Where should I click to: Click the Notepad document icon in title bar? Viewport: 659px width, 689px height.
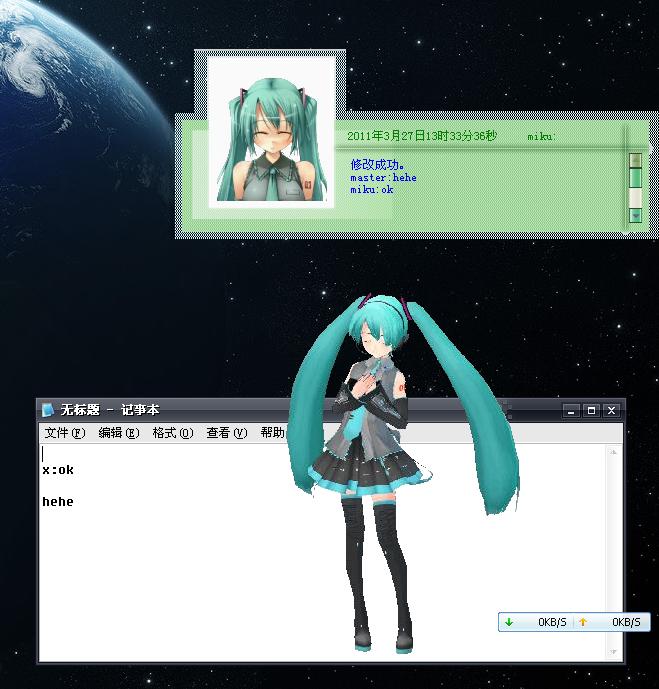click(x=47, y=410)
